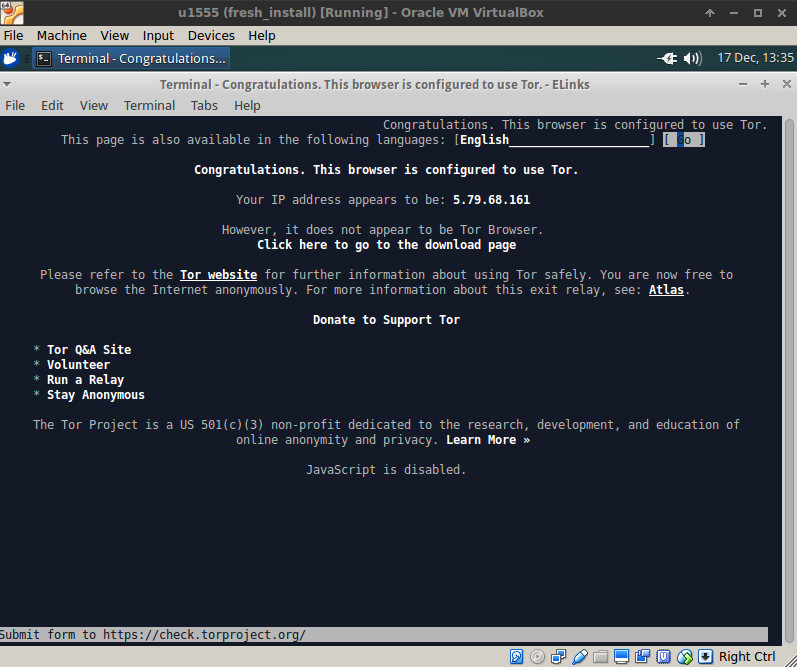Screen dimensions: 797x667
Task: Open VirtualBox Help menu
Action: click(261, 36)
